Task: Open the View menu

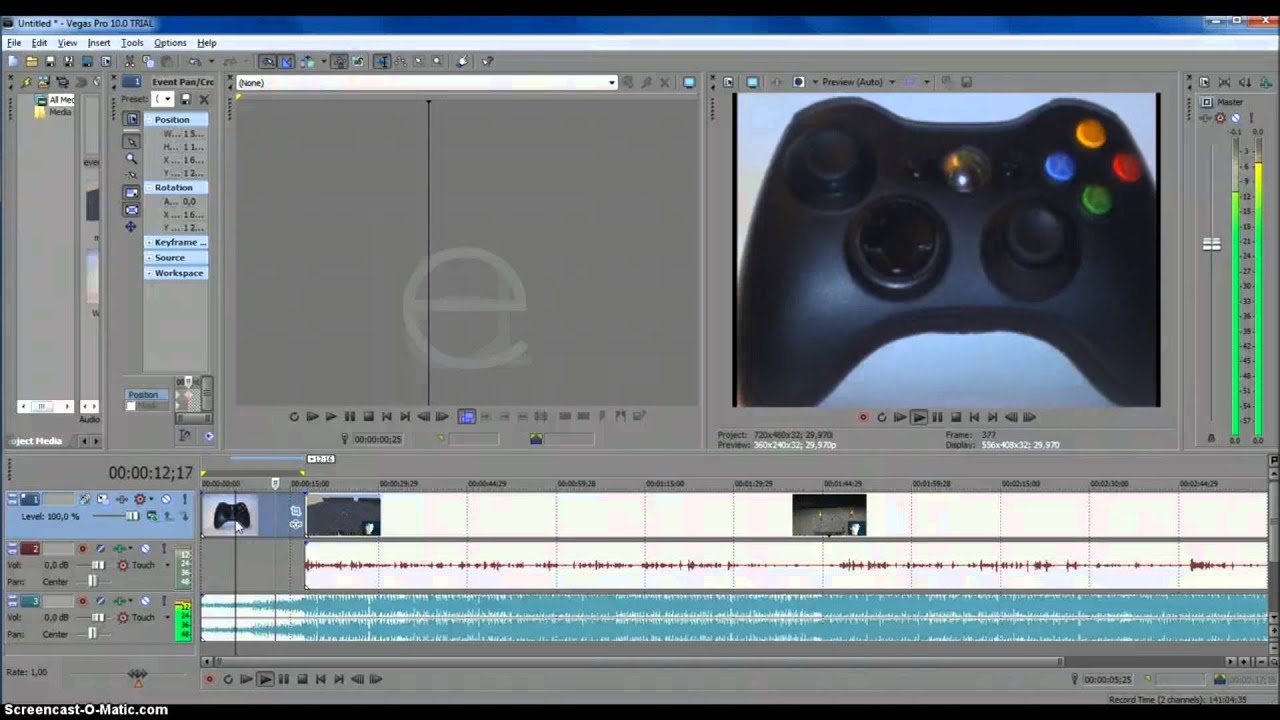Action: (x=67, y=43)
